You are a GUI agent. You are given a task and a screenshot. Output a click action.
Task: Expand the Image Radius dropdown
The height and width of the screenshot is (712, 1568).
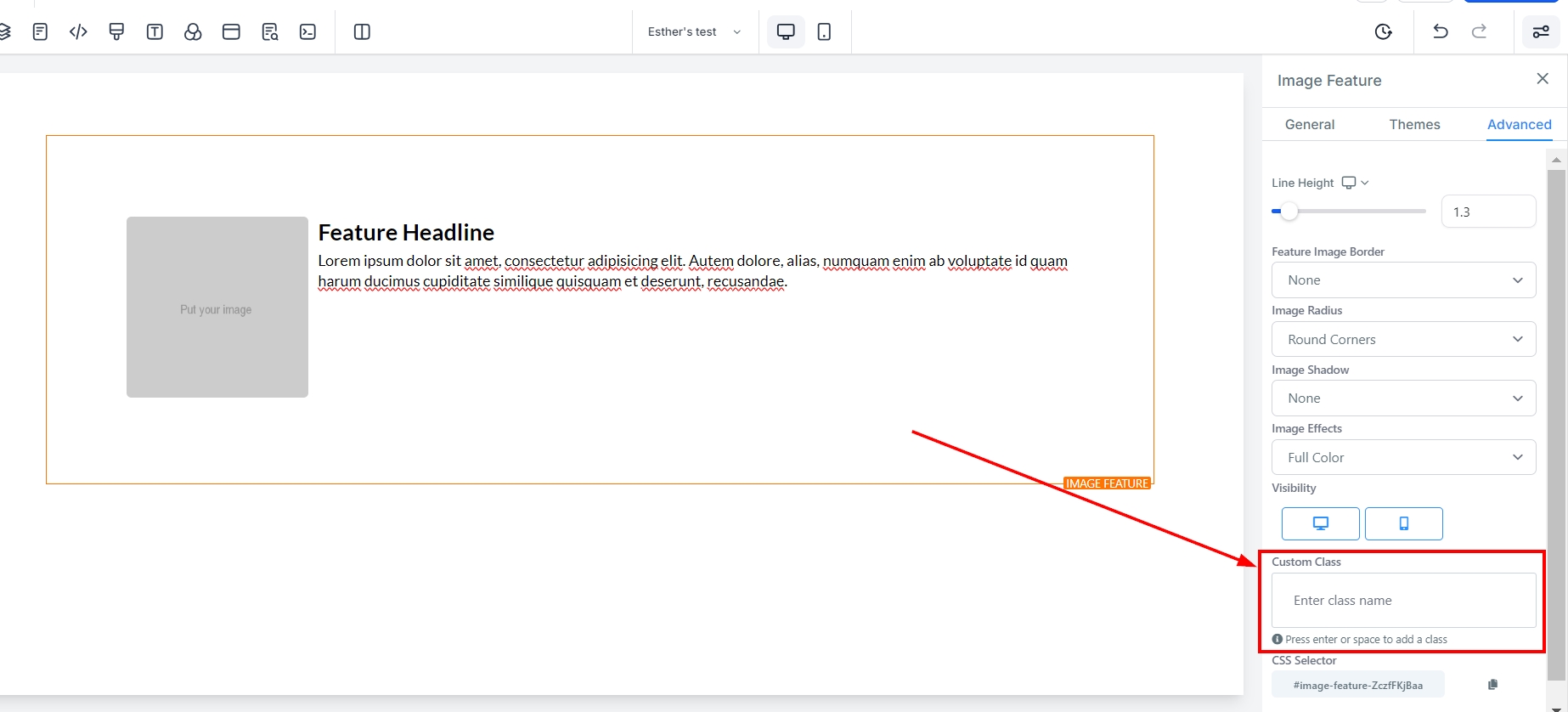[1403, 340]
